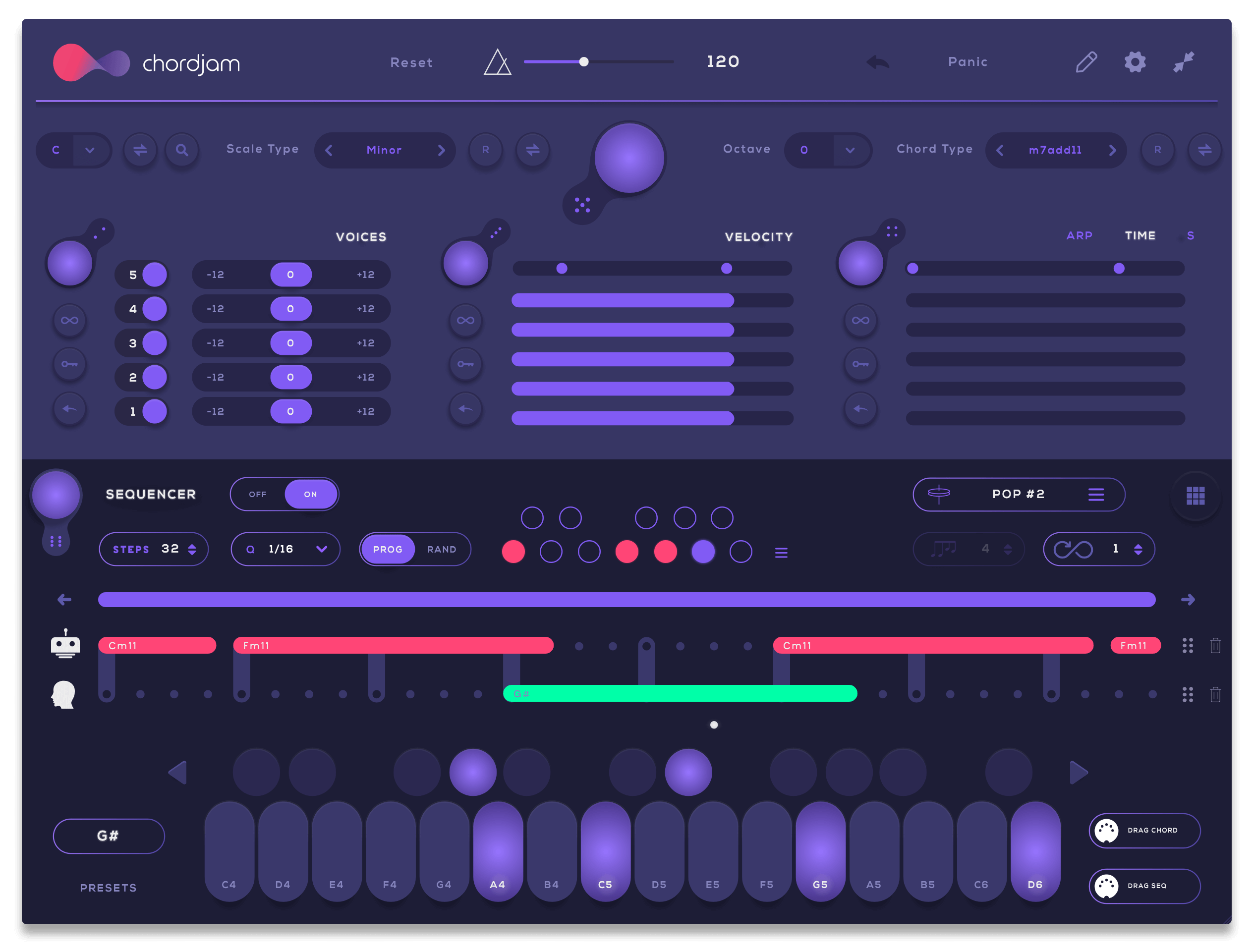Click the trash icon to clear the chord lane
The width and height of the screenshot is (1253, 952).
click(x=1215, y=645)
